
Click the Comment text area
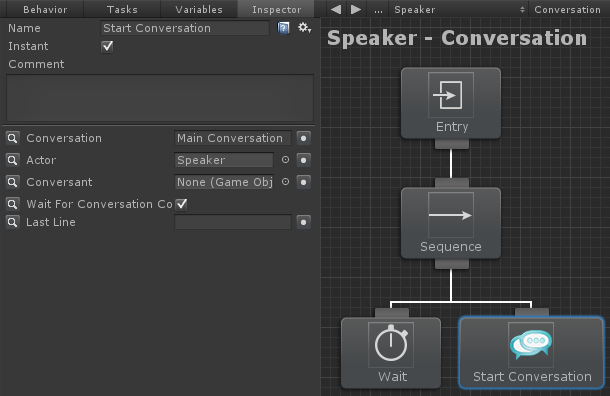point(160,98)
